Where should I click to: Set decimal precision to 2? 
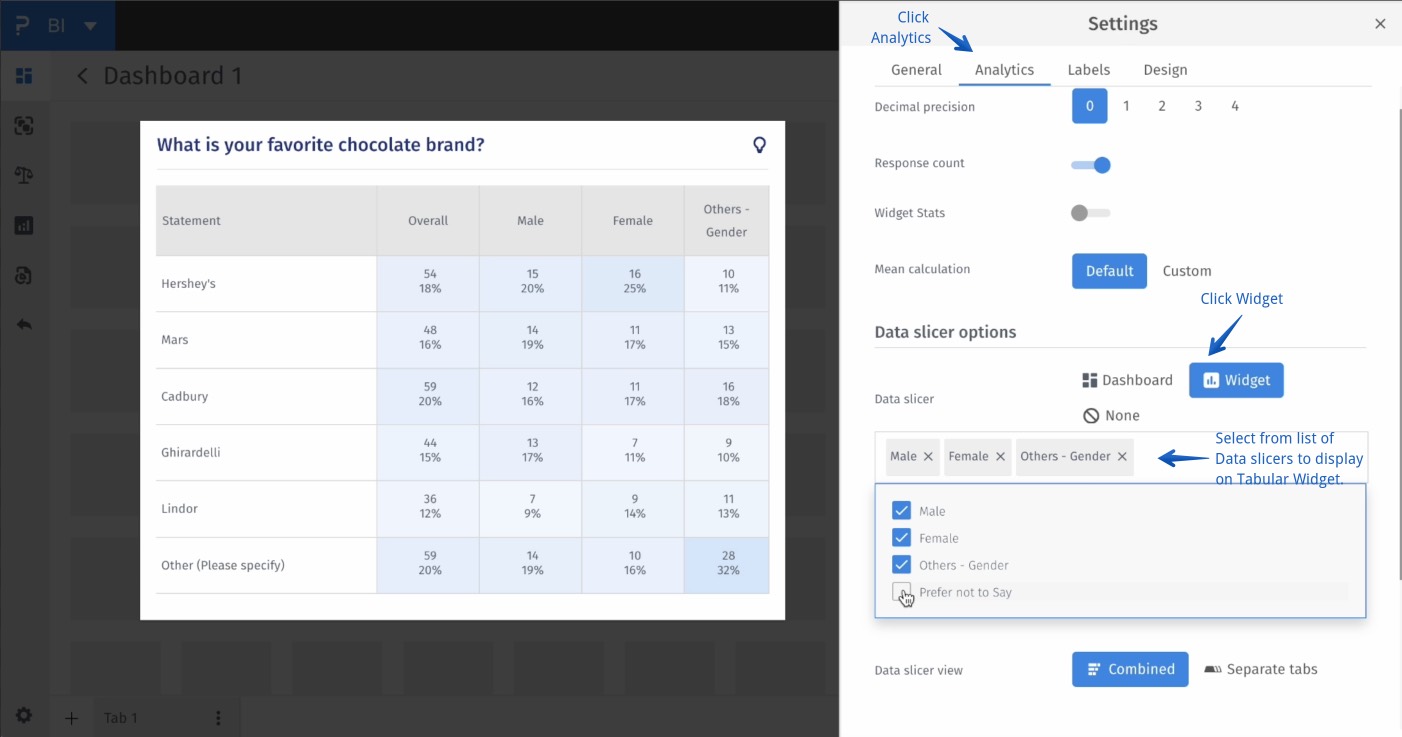point(1162,106)
